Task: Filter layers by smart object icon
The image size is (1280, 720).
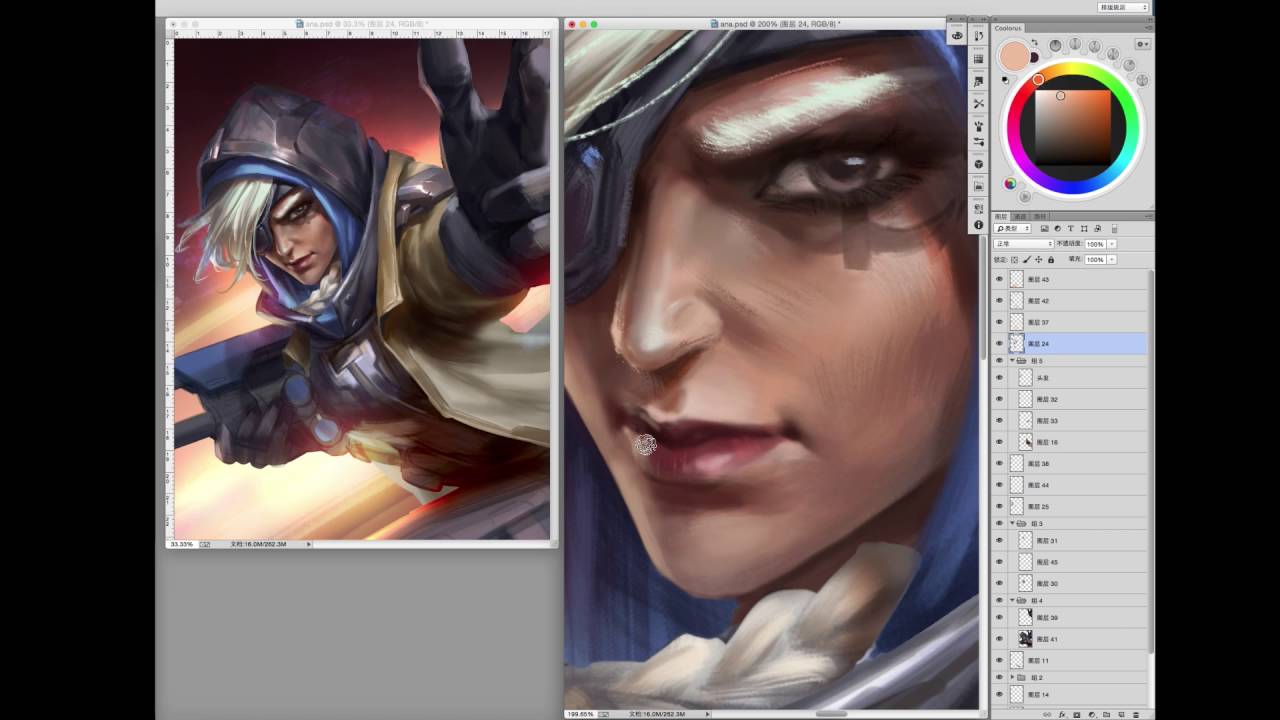Action: click(x=1098, y=228)
